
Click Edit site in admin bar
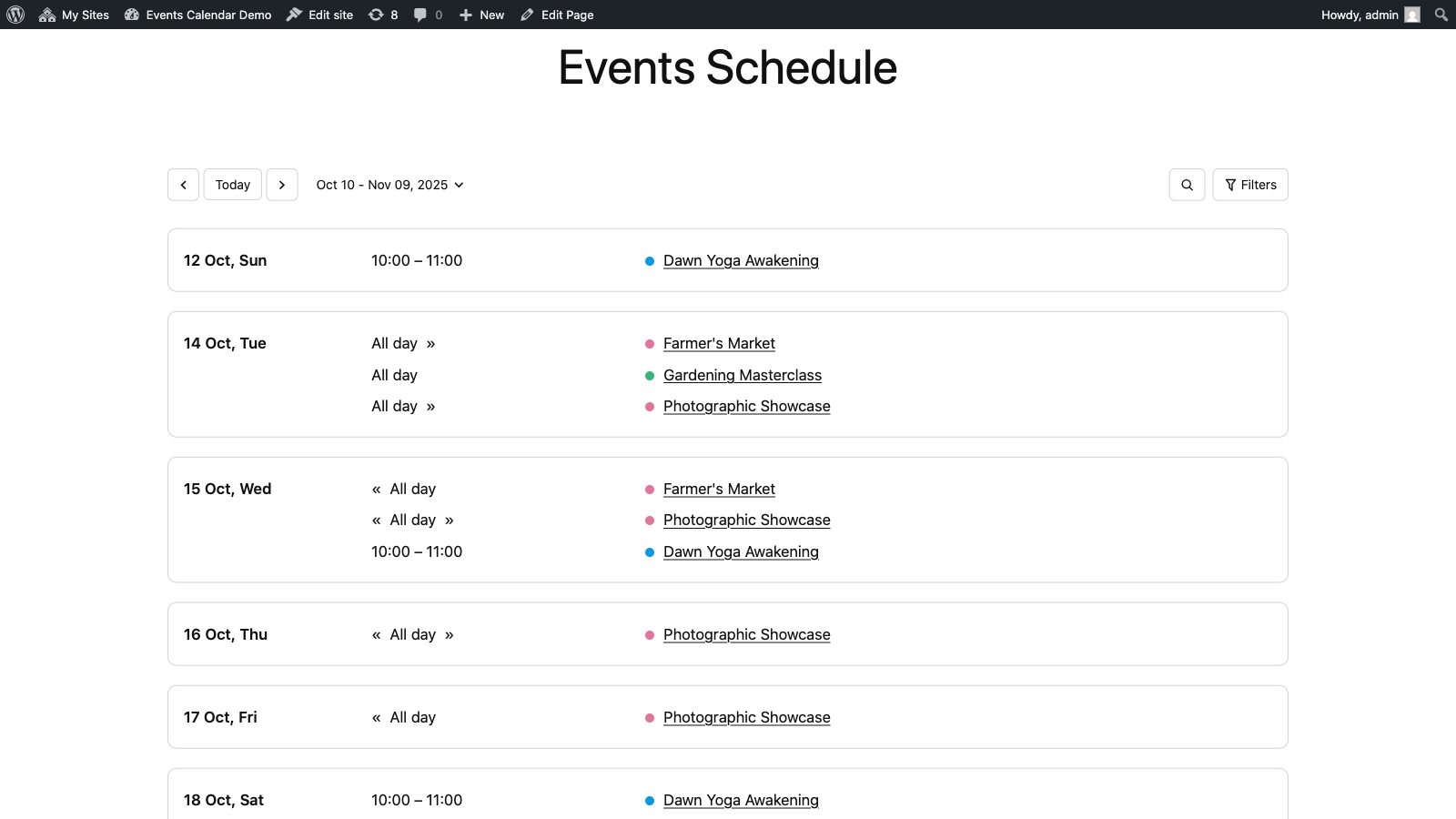pos(320,15)
